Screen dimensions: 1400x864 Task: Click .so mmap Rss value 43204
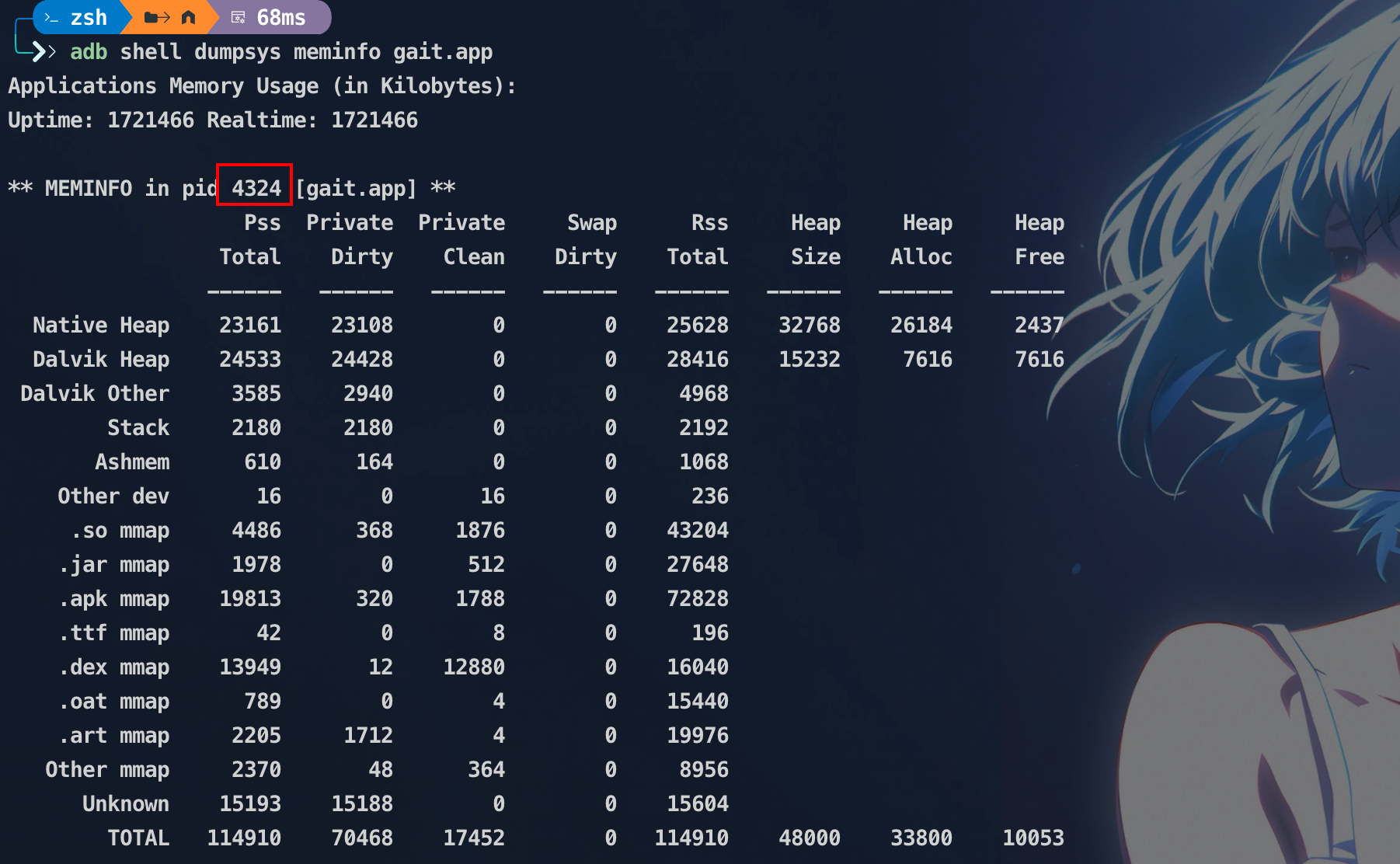tap(698, 530)
